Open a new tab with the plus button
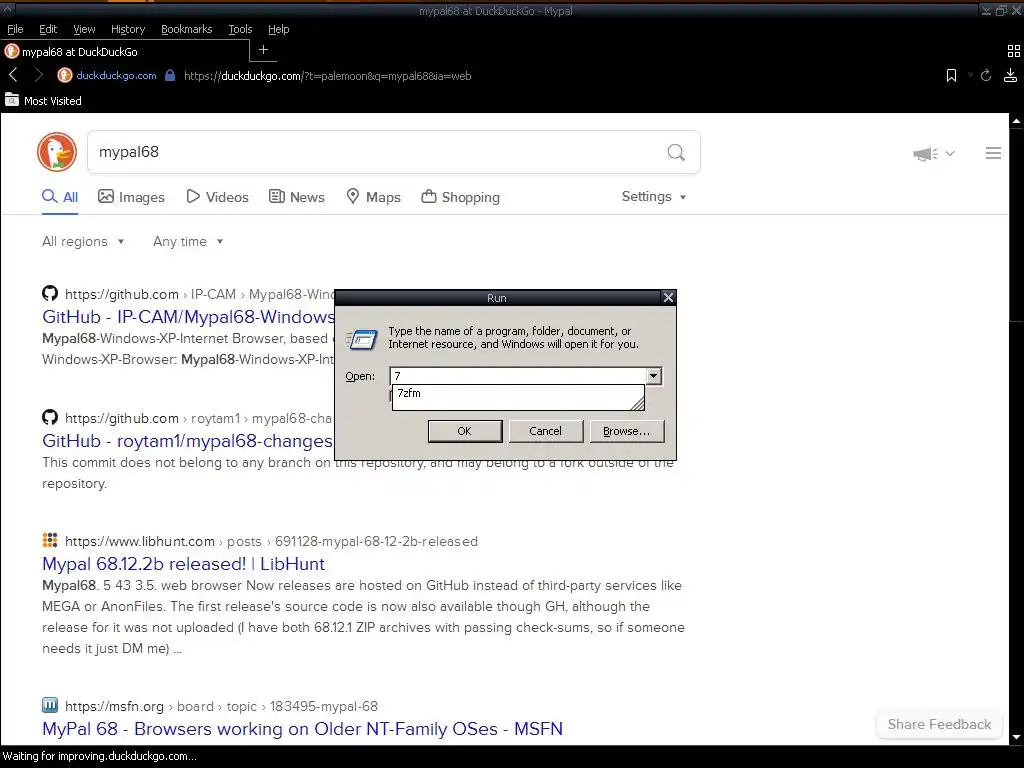The height and width of the screenshot is (768, 1024). point(263,50)
